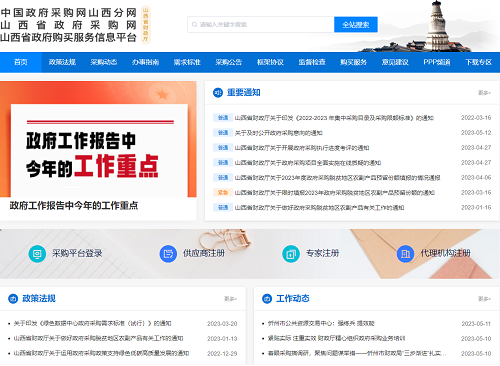500x366 pixels.
Task: Open 忻州市财政局 news ending in ellipsis
Action: [357, 353]
